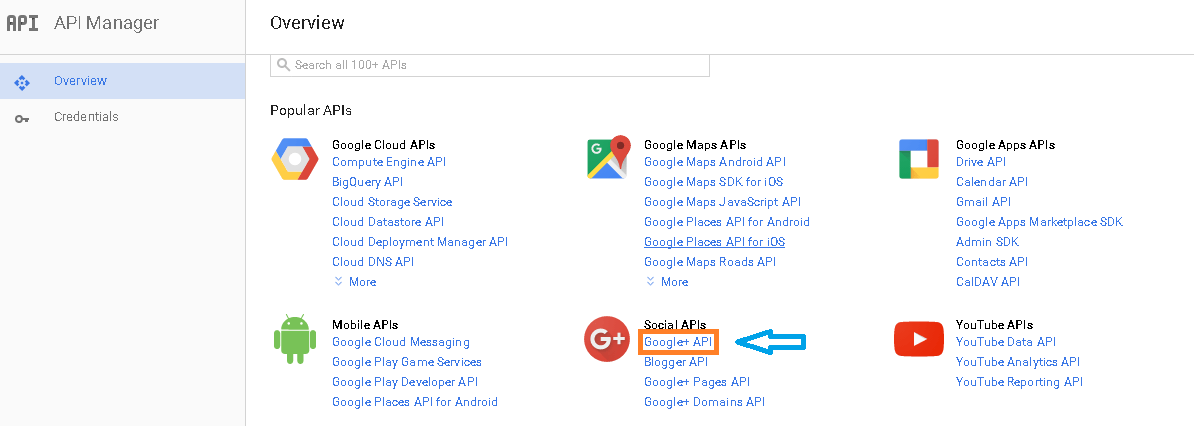Screen dimensions: 1194x426
Task: Open Cloud Deployment Manager API link
Action: point(420,242)
